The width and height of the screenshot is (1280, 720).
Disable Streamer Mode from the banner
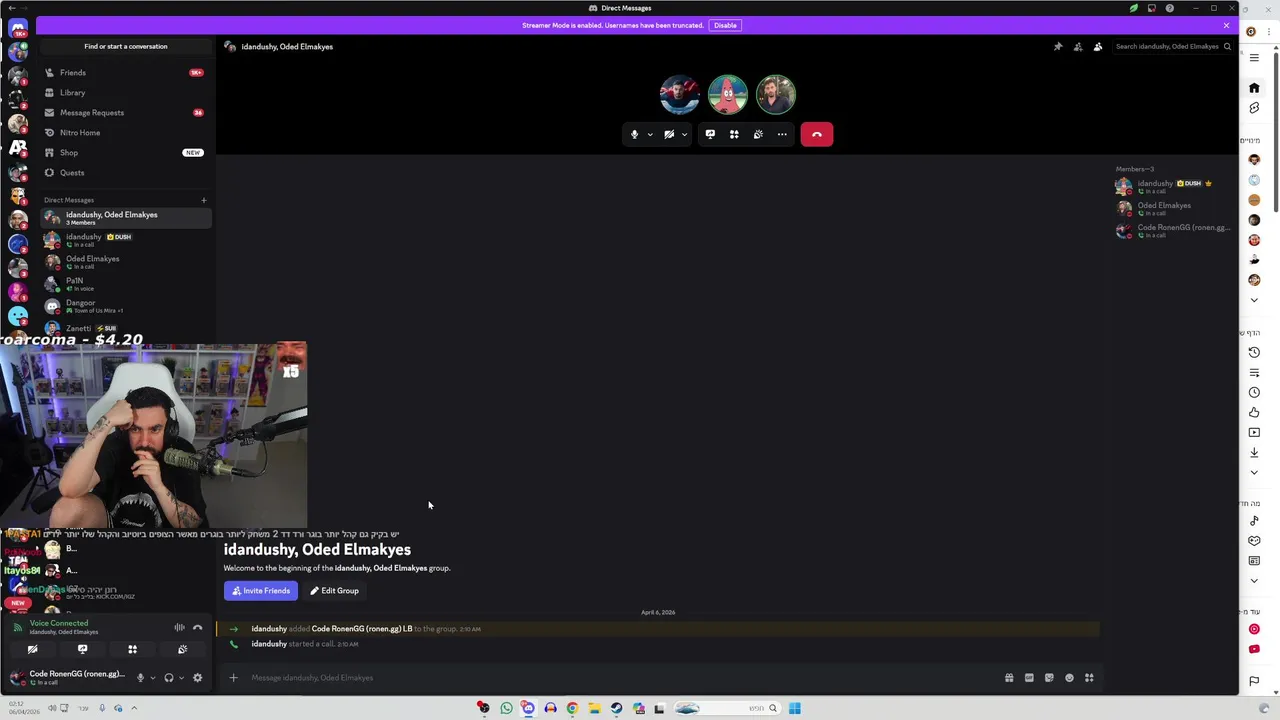[725, 25]
